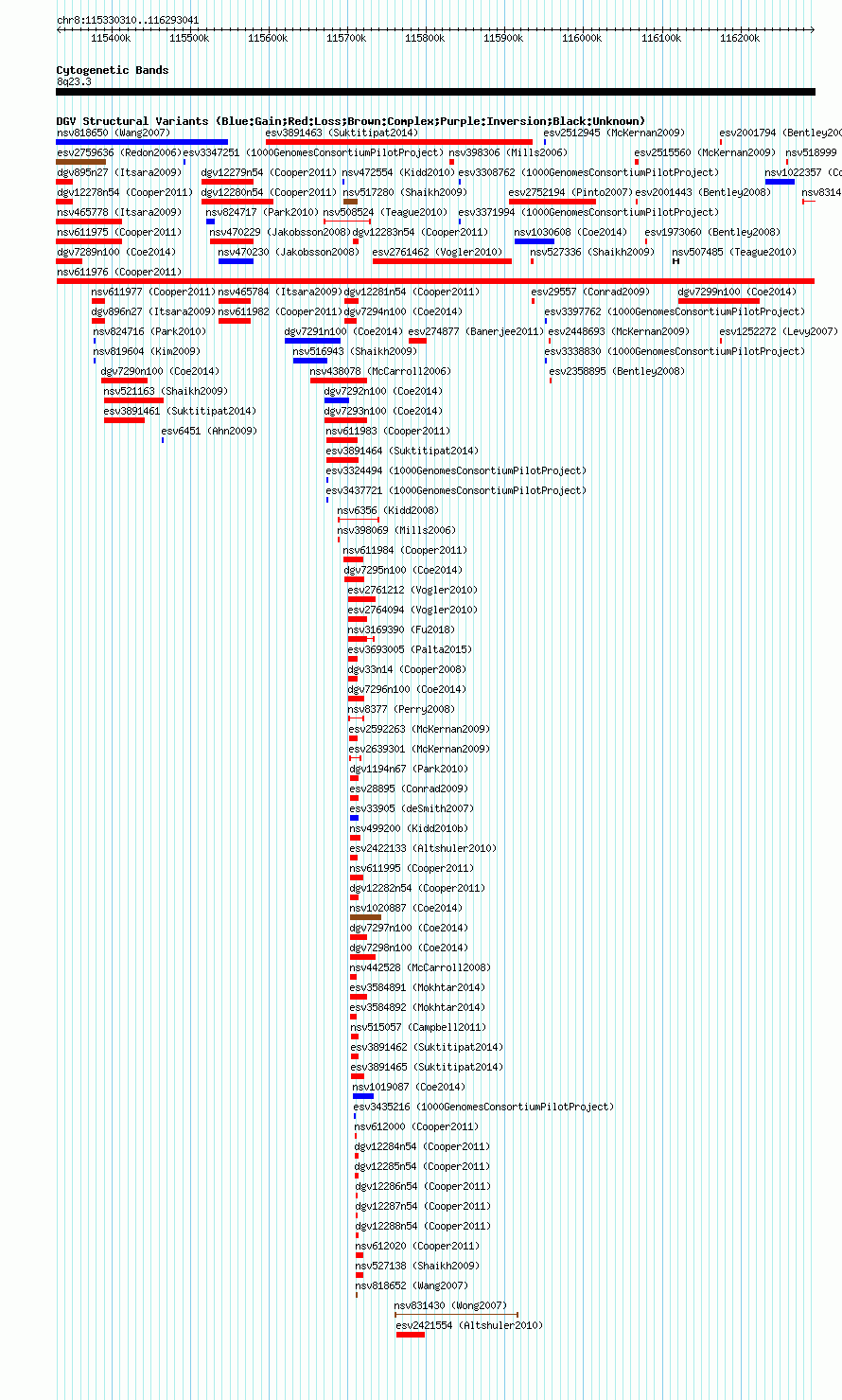Click esv2421554 (Altshuler2010) label
The image size is (842, 1400).
click(470, 1325)
